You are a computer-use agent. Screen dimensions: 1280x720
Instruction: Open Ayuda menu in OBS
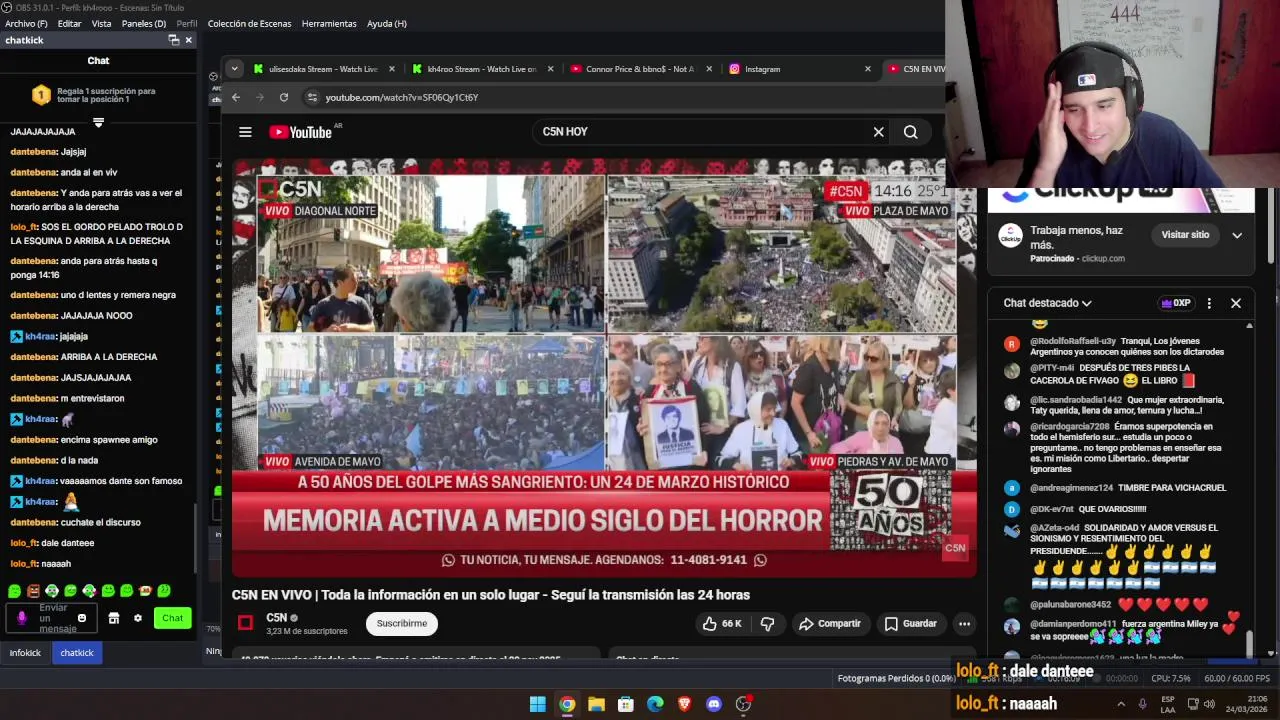point(387,23)
